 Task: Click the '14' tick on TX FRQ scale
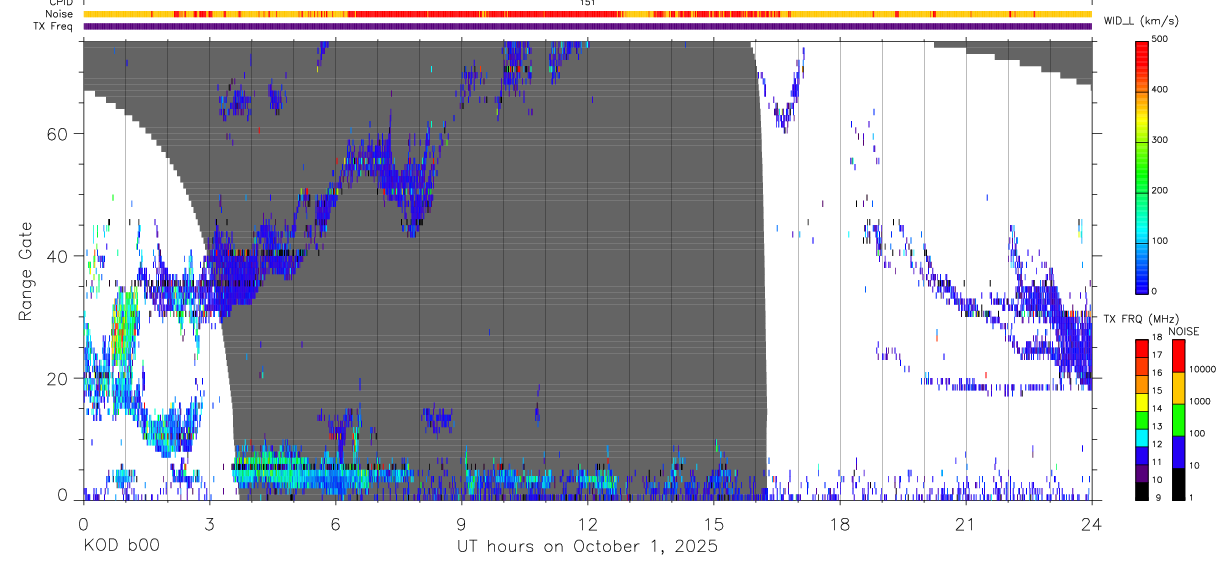click(x=1157, y=409)
